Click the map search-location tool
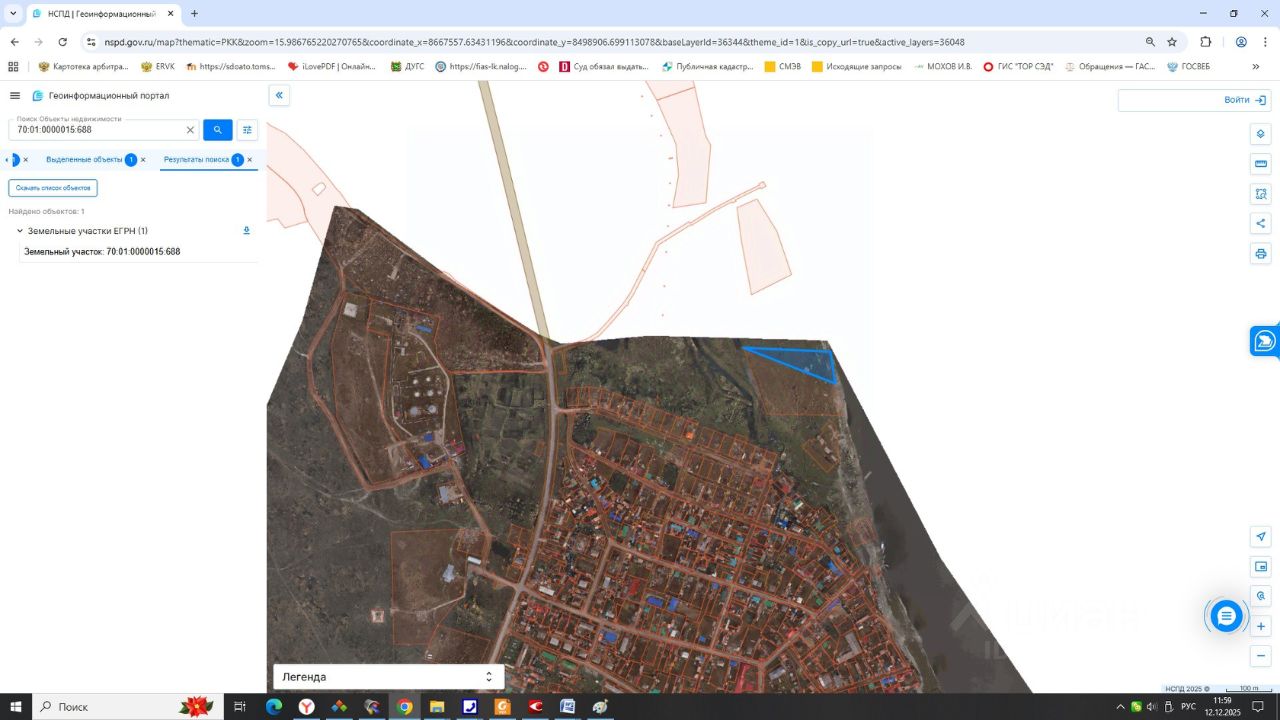This screenshot has height=720, width=1280. point(1261,597)
